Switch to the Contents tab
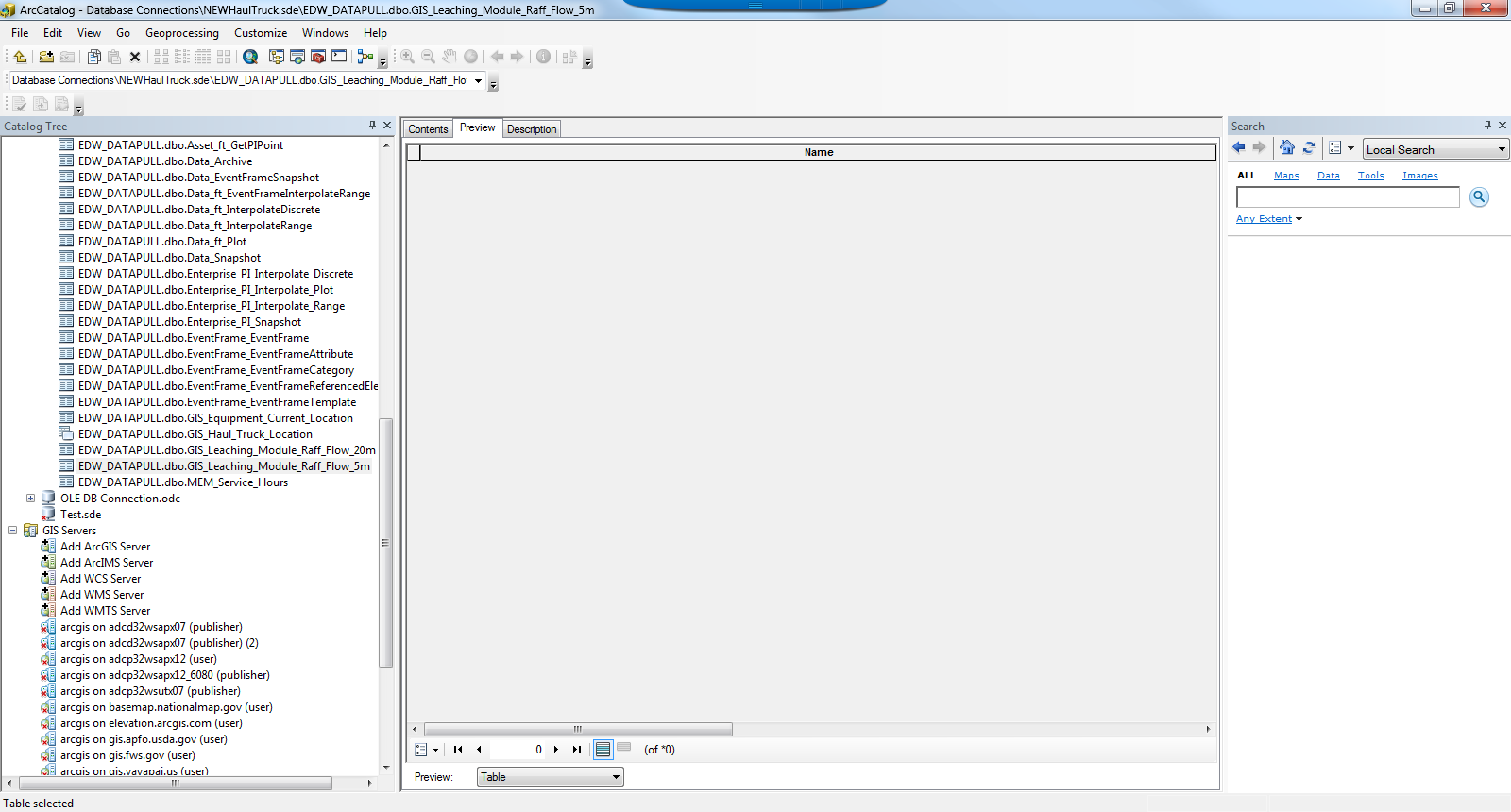 pyautogui.click(x=428, y=129)
